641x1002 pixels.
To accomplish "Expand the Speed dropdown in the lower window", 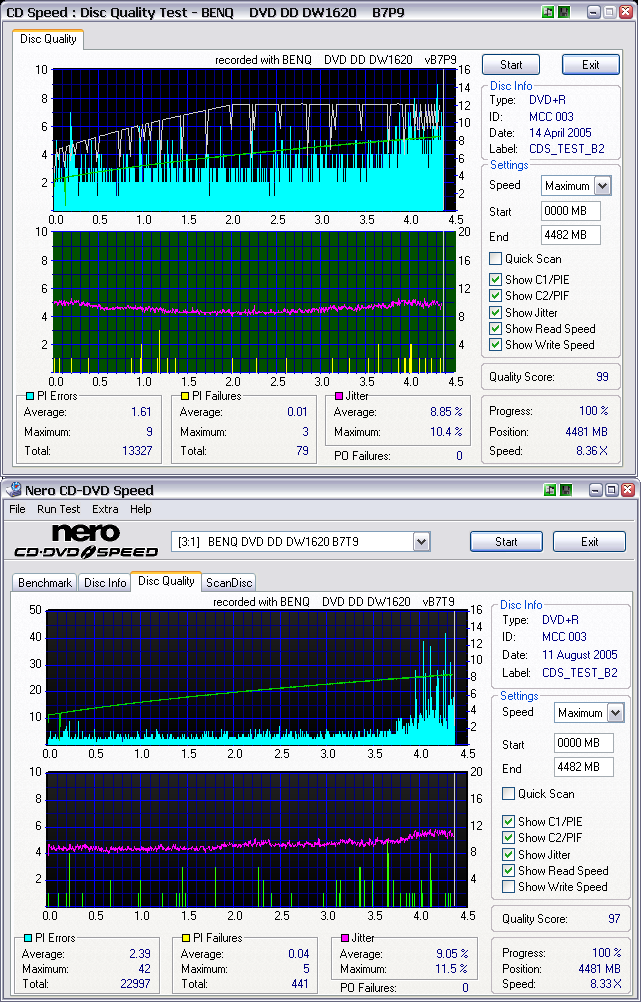I will 615,713.
